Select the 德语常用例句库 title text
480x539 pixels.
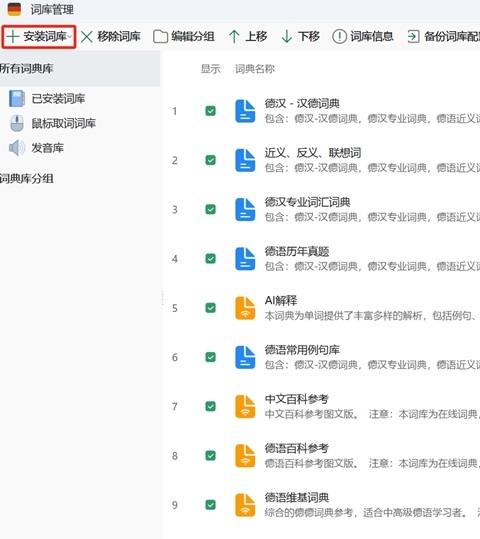click(302, 349)
